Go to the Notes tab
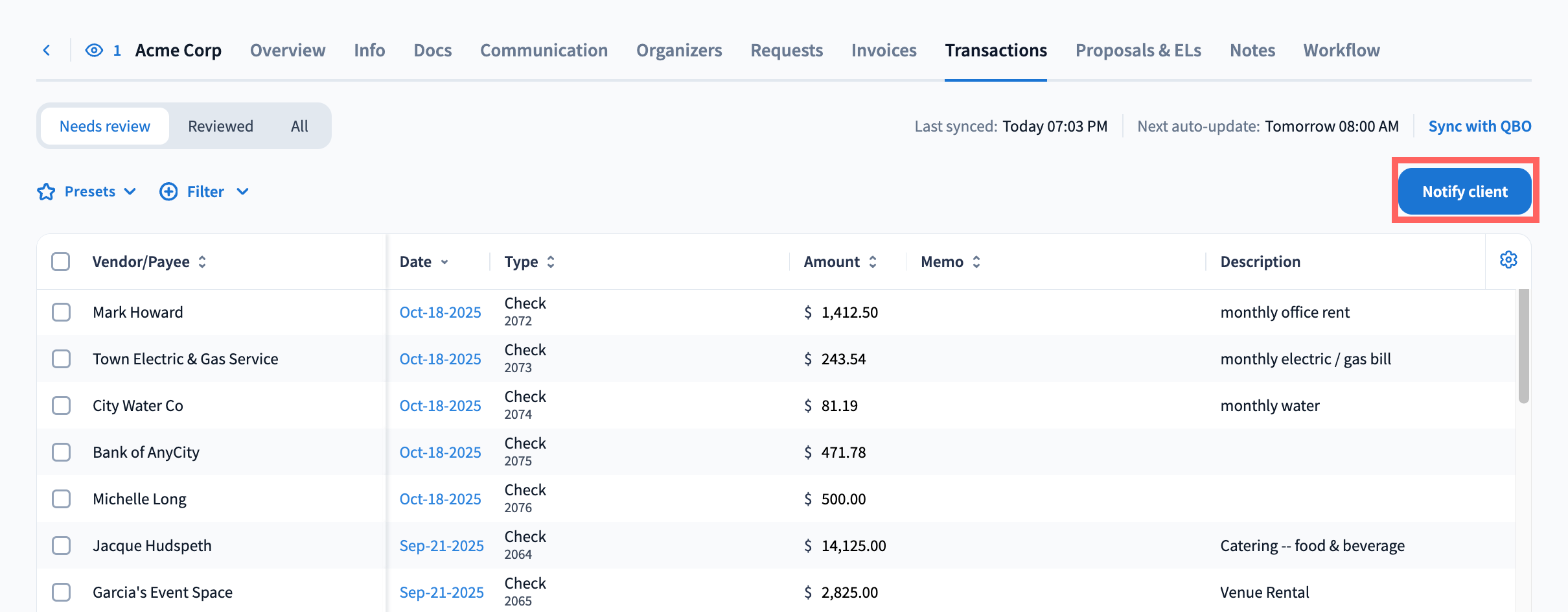1568x612 pixels. pos(1252,50)
